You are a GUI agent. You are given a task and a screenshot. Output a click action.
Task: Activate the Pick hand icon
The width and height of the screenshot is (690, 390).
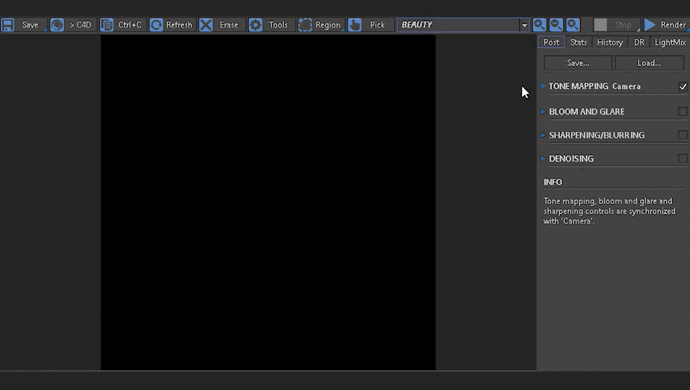tap(354, 25)
